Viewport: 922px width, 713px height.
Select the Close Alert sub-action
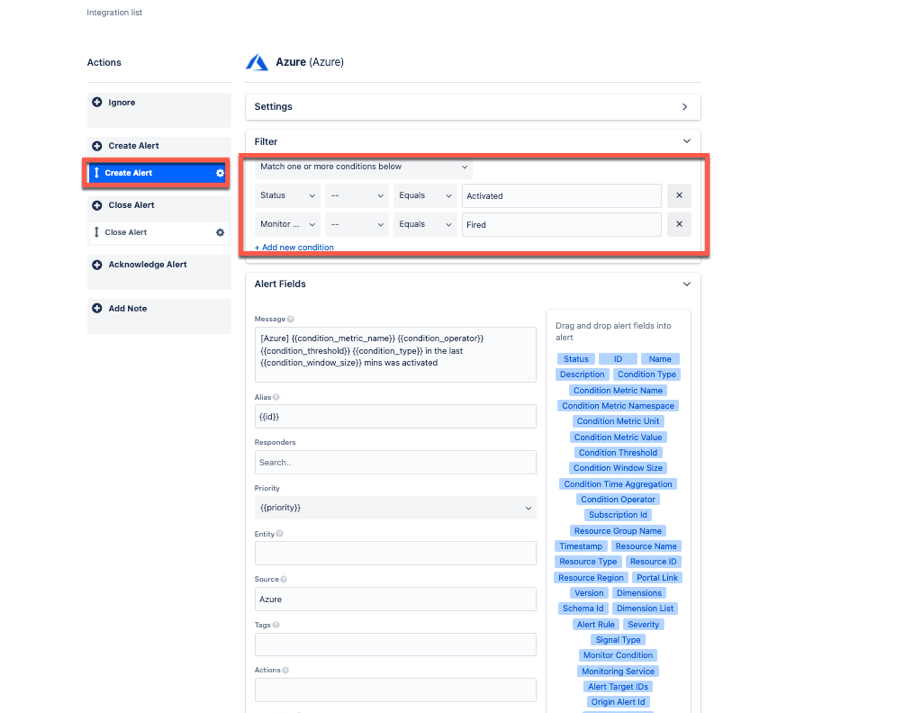pos(158,232)
